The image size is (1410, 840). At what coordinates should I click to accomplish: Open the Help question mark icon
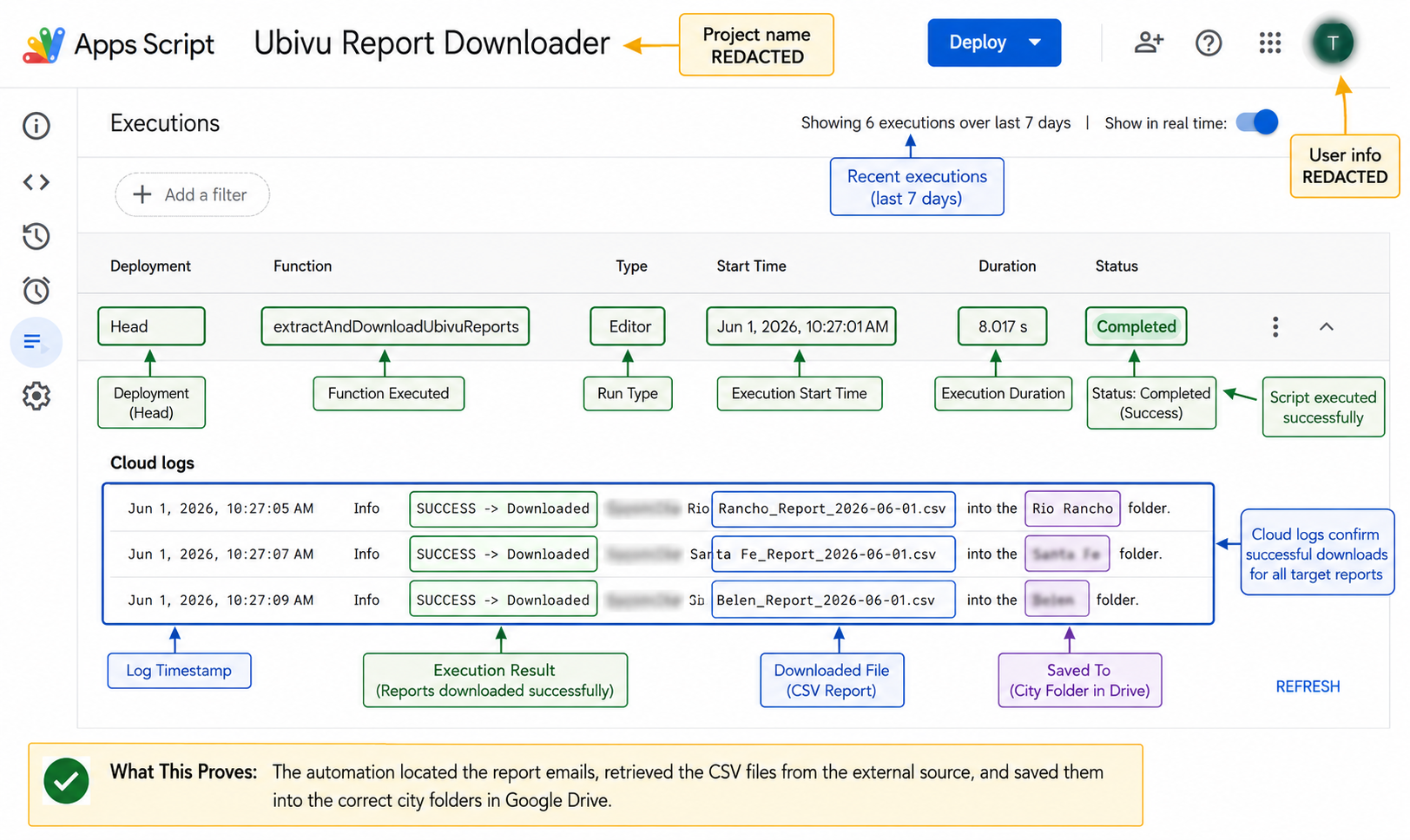pyautogui.click(x=1209, y=43)
